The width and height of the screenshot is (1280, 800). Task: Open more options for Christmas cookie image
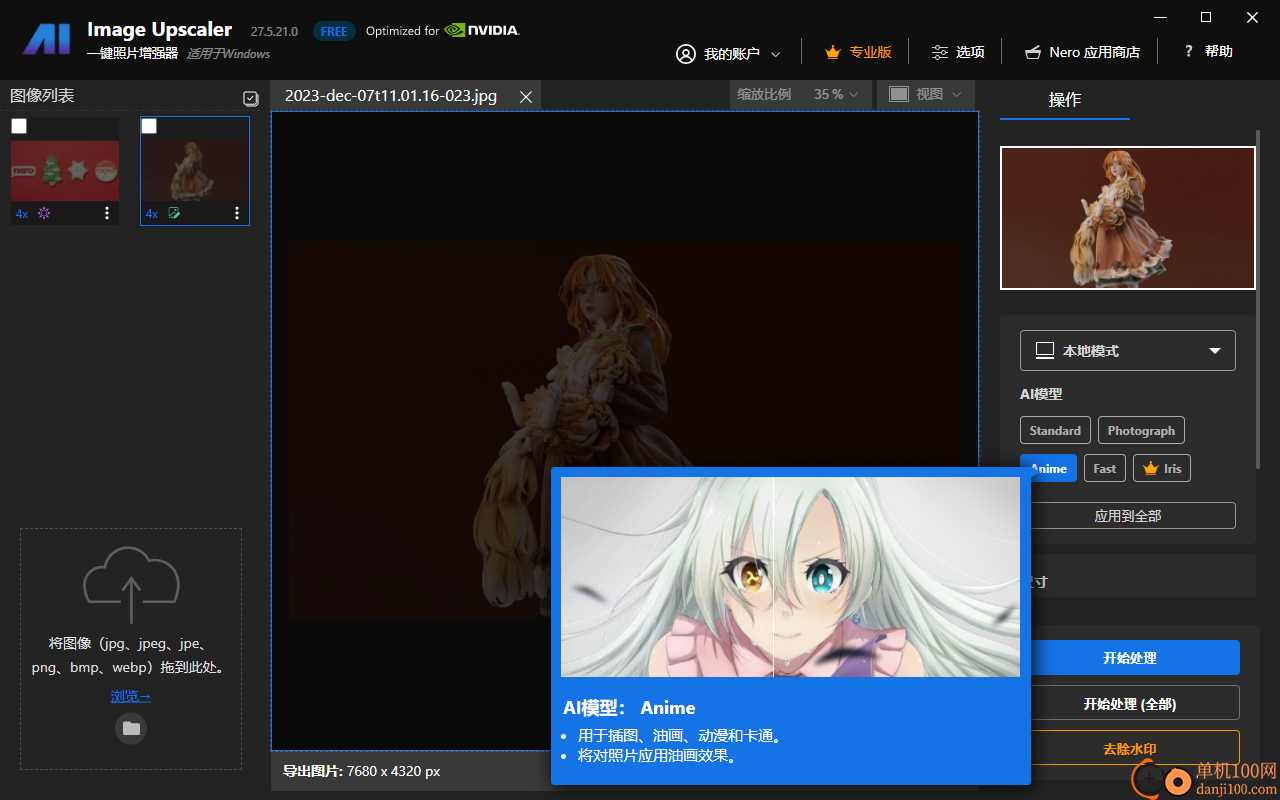[x=107, y=213]
